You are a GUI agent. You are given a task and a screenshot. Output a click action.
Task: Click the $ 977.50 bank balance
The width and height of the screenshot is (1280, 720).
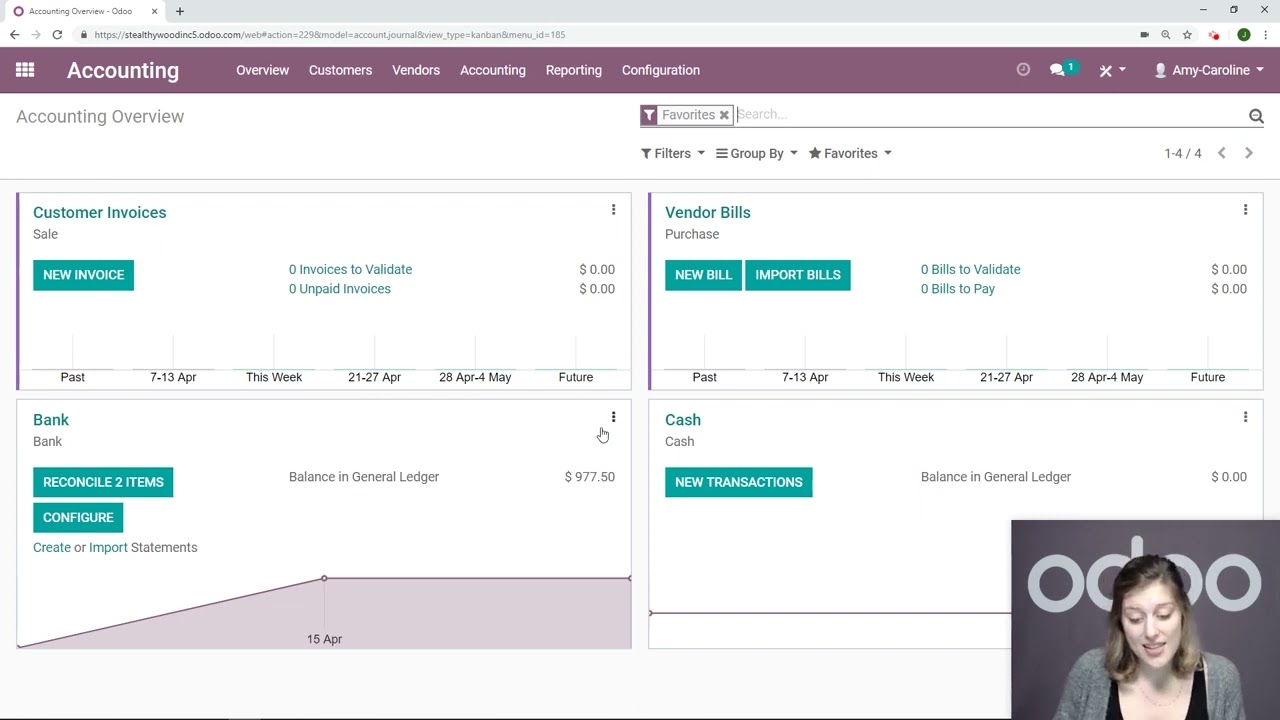pos(590,477)
